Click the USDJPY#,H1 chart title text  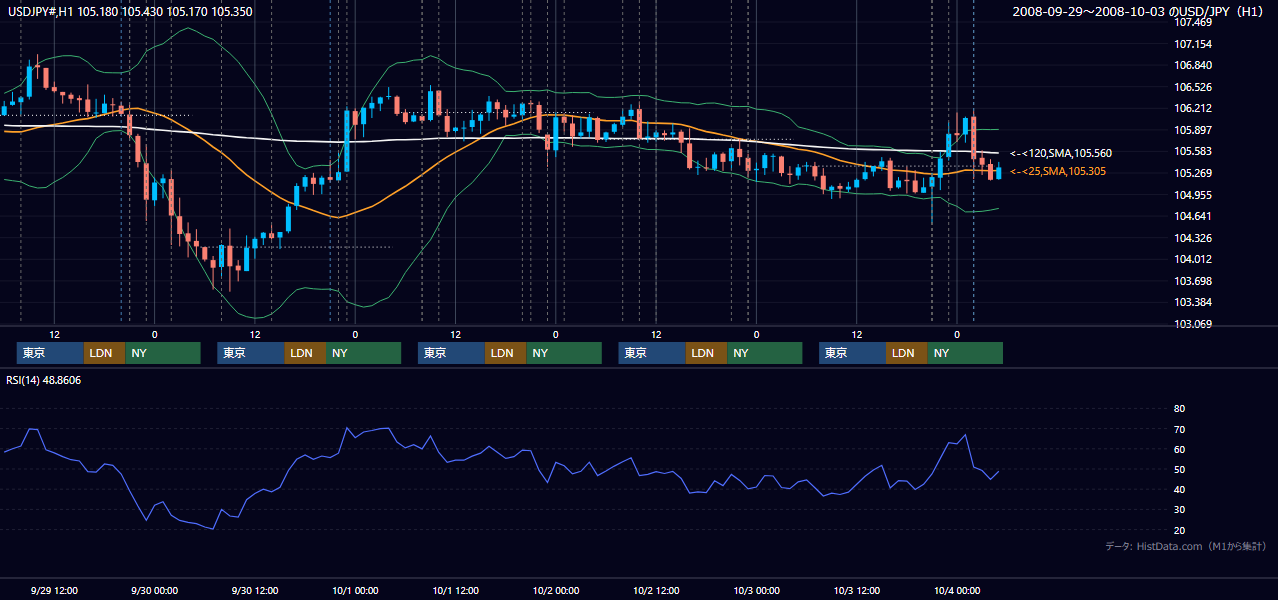130,11
